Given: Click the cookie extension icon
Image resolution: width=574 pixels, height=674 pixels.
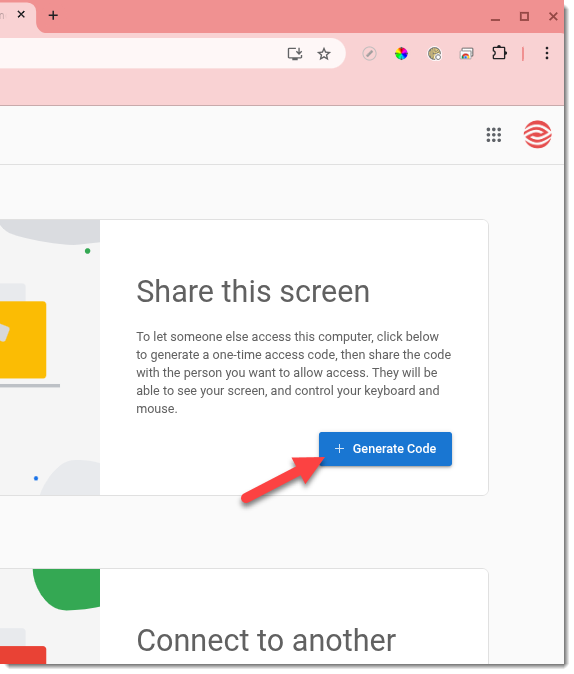Looking at the screenshot, I should [434, 54].
